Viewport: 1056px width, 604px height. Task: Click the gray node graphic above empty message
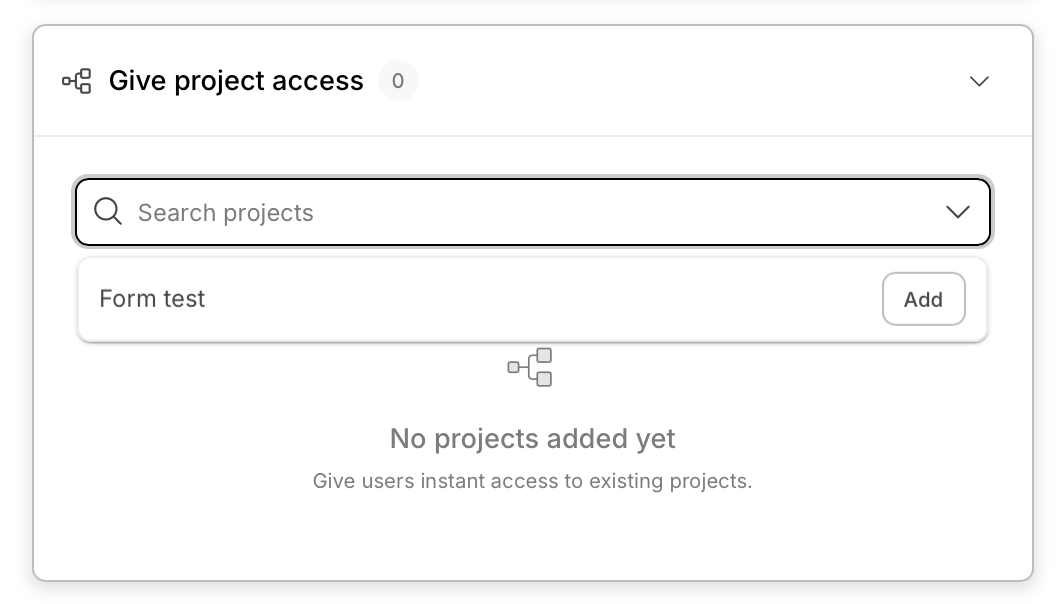(530, 367)
